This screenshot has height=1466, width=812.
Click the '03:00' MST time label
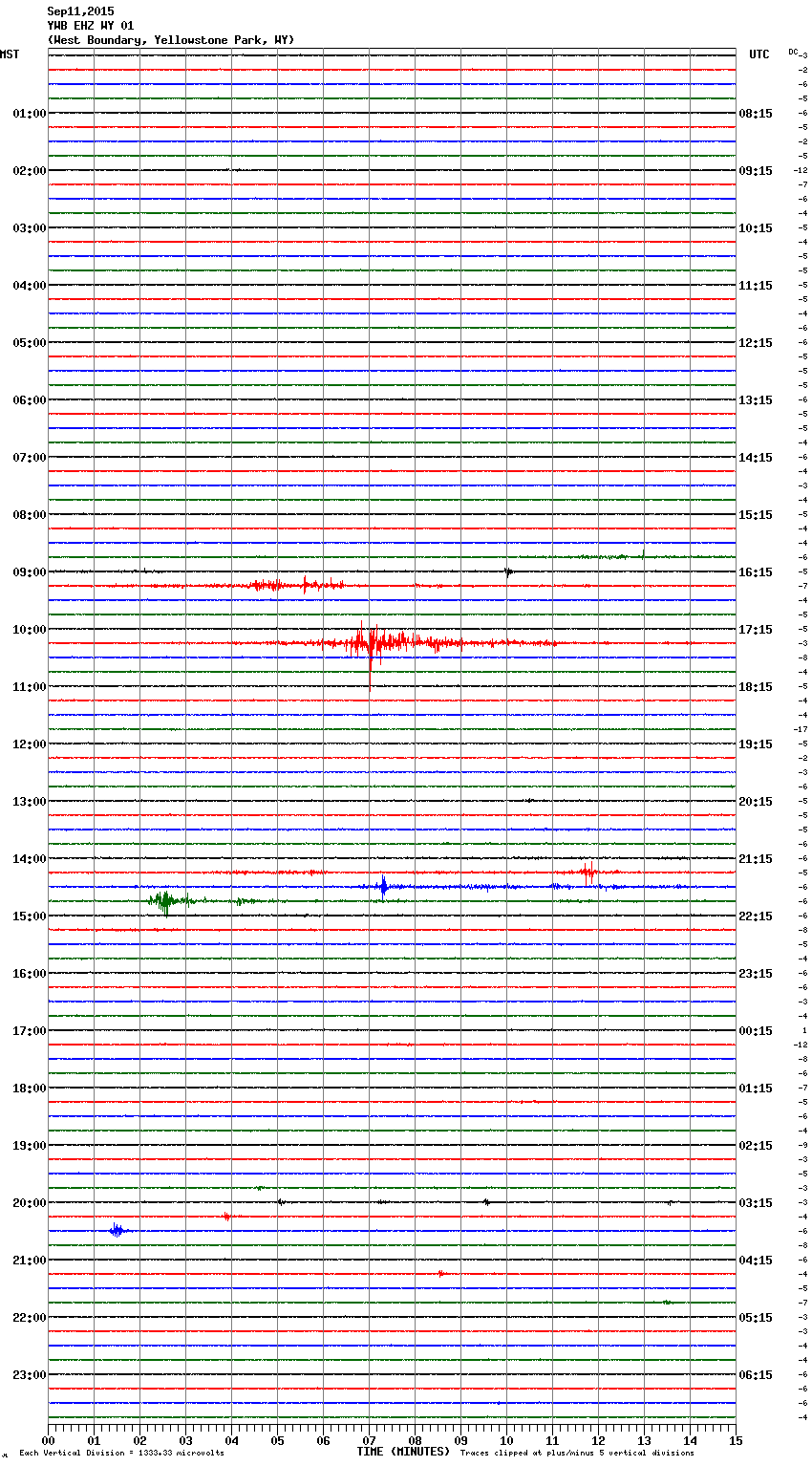point(30,228)
